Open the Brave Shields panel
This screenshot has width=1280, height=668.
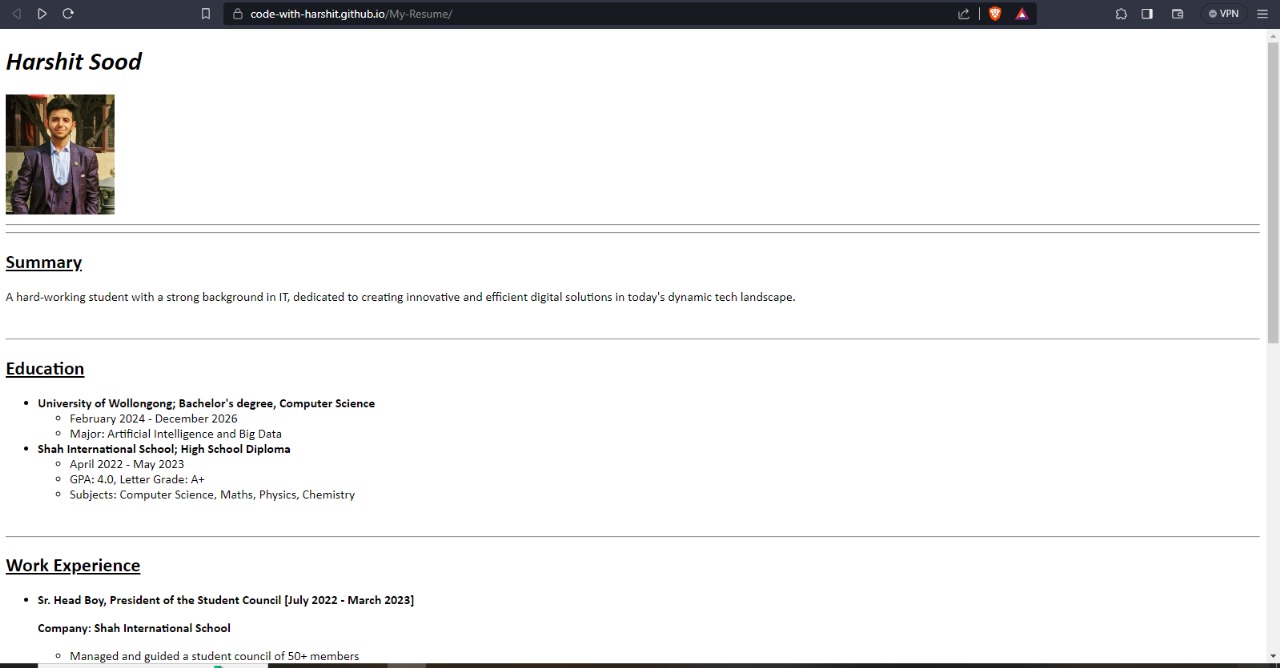pos(994,13)
